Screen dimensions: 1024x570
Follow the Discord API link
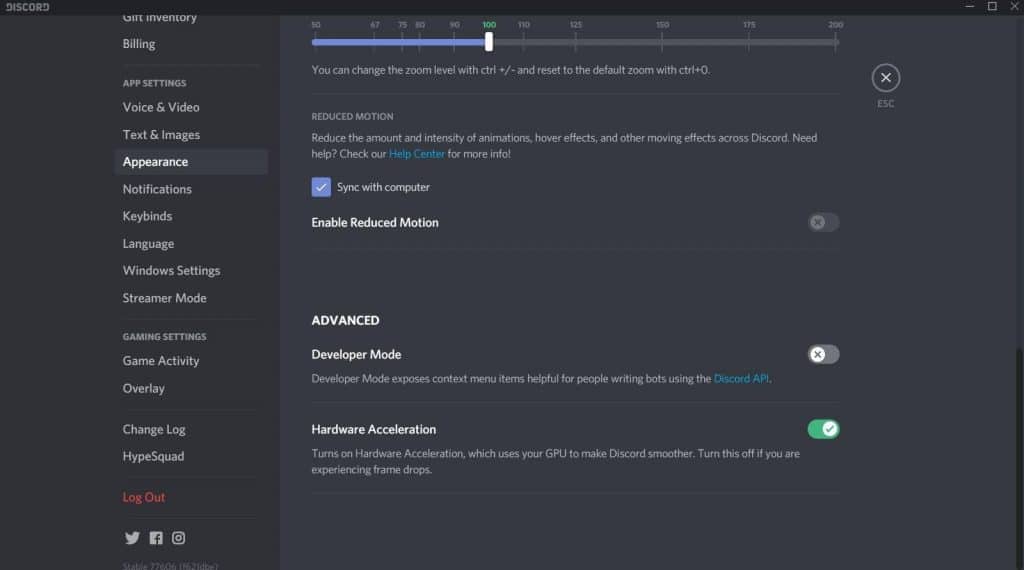pyautogui.click(x=741, y=379)
